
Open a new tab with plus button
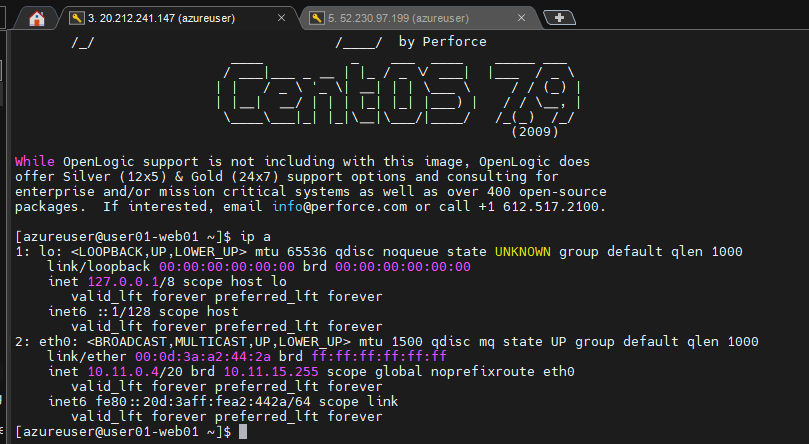tap(559, 18)
